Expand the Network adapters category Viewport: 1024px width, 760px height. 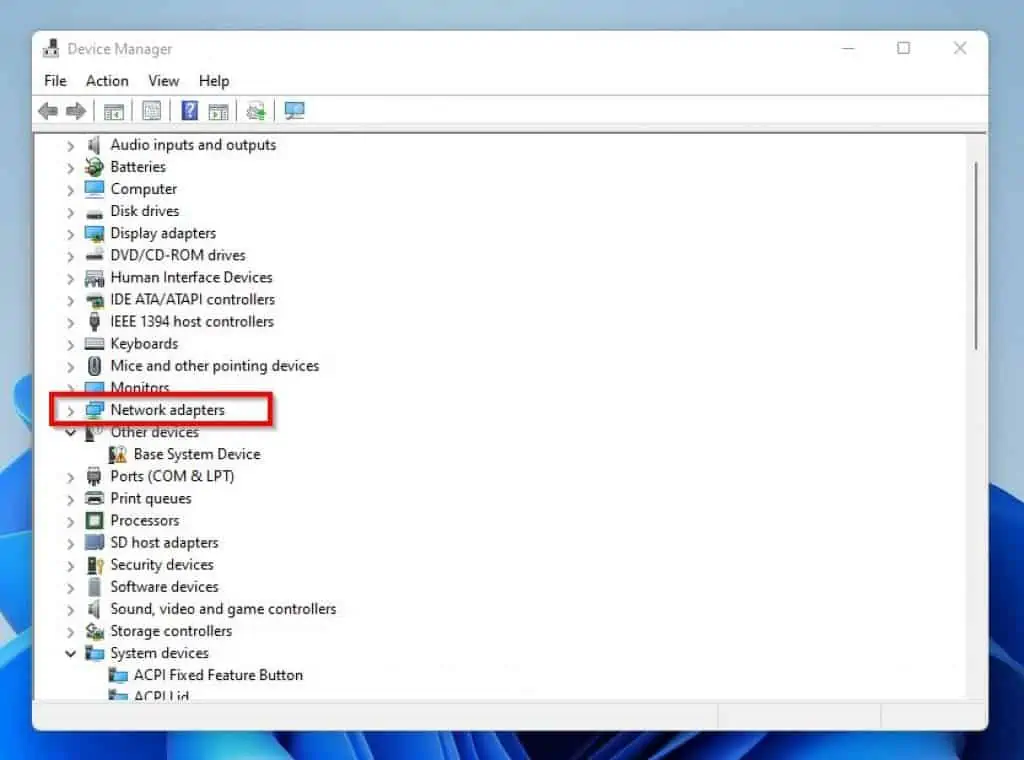(69, 409)
